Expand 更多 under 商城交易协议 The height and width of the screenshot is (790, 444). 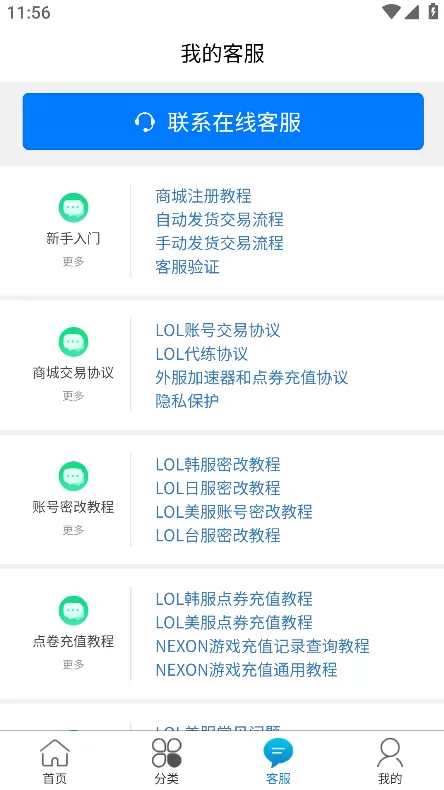(x=73, y=396)
